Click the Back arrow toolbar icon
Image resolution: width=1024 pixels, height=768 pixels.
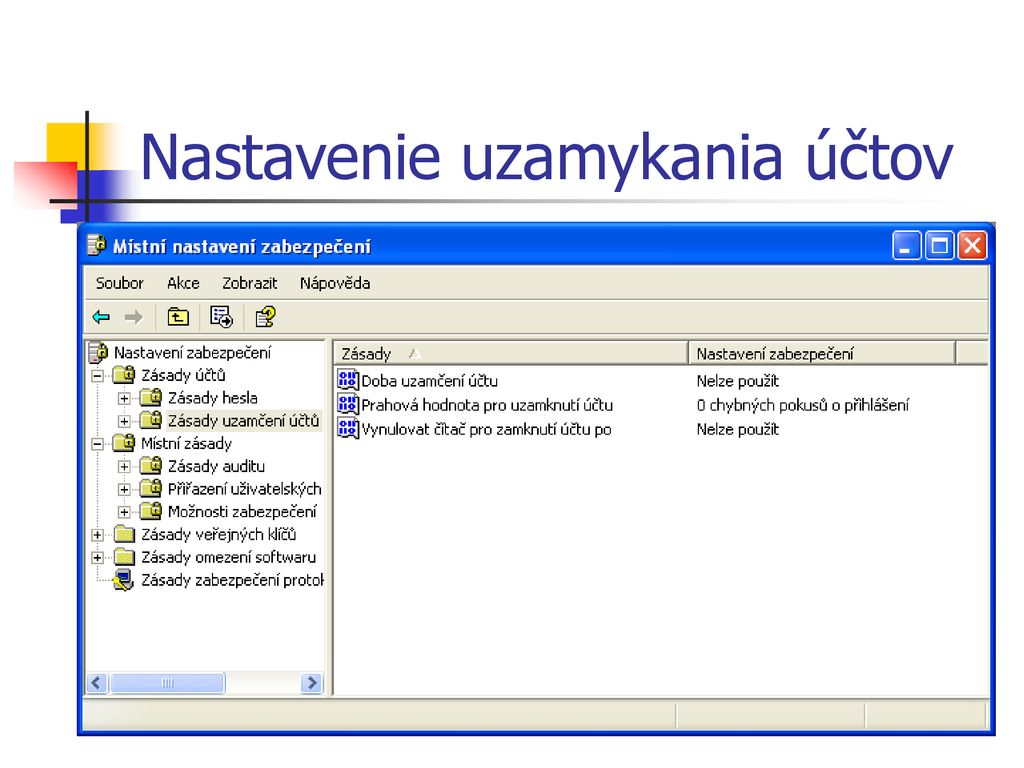click(101, 317)
